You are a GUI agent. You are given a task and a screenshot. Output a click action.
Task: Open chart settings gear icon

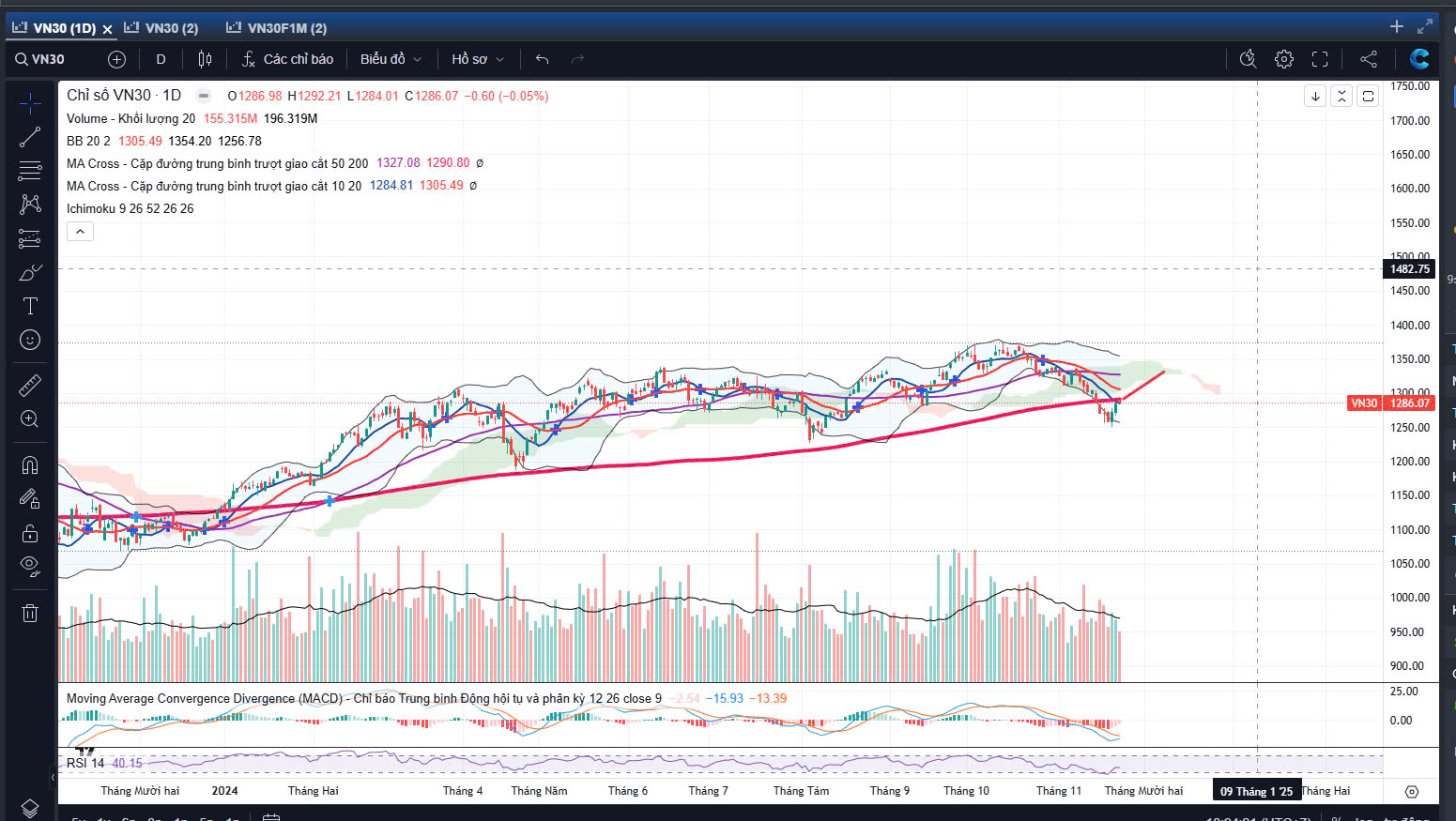pos(1284,59)
